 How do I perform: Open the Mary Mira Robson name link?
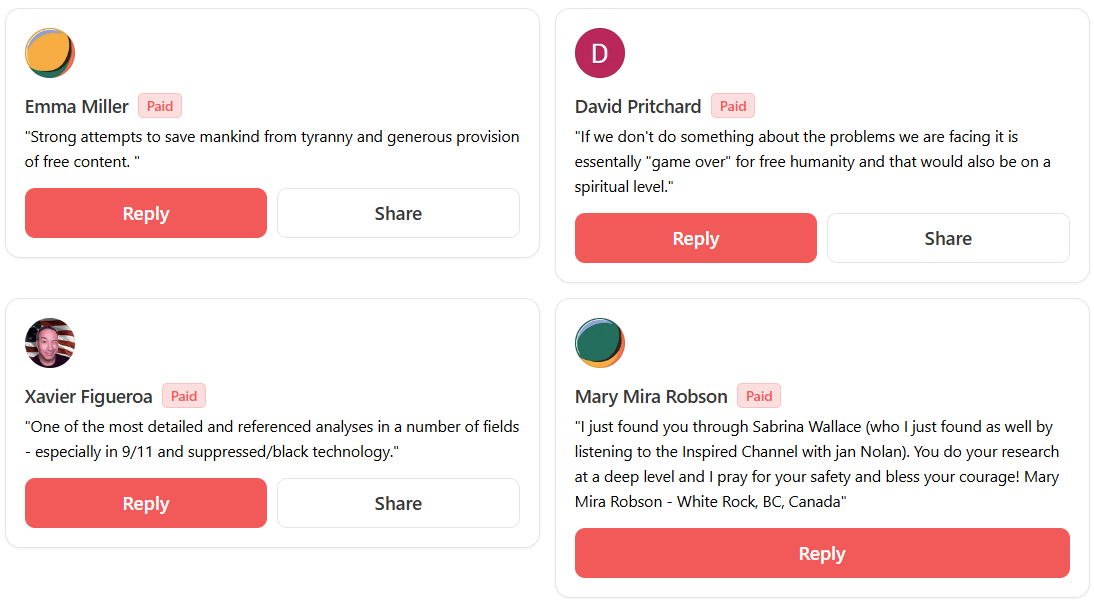[651, 397]
